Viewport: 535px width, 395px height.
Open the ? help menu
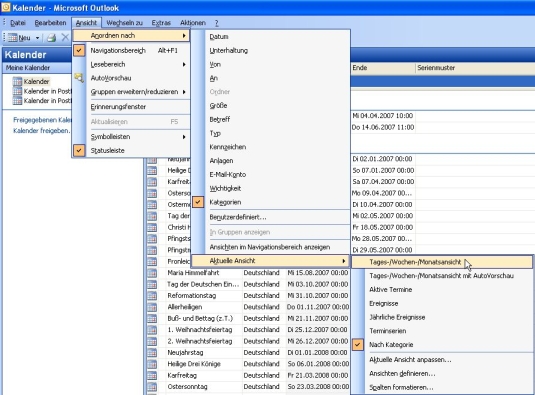click(x=217, y=23)
